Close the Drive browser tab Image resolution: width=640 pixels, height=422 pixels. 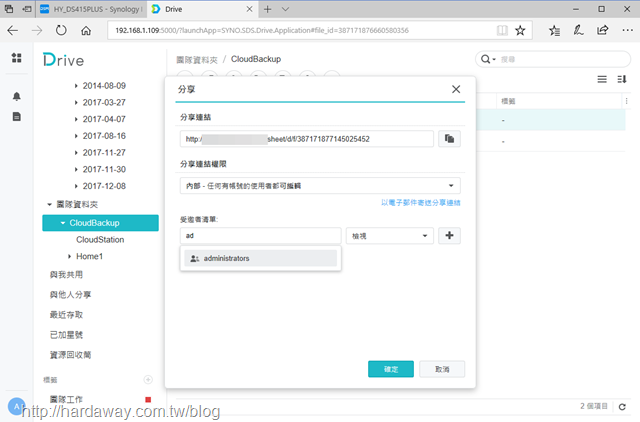[x=249, y=9]
